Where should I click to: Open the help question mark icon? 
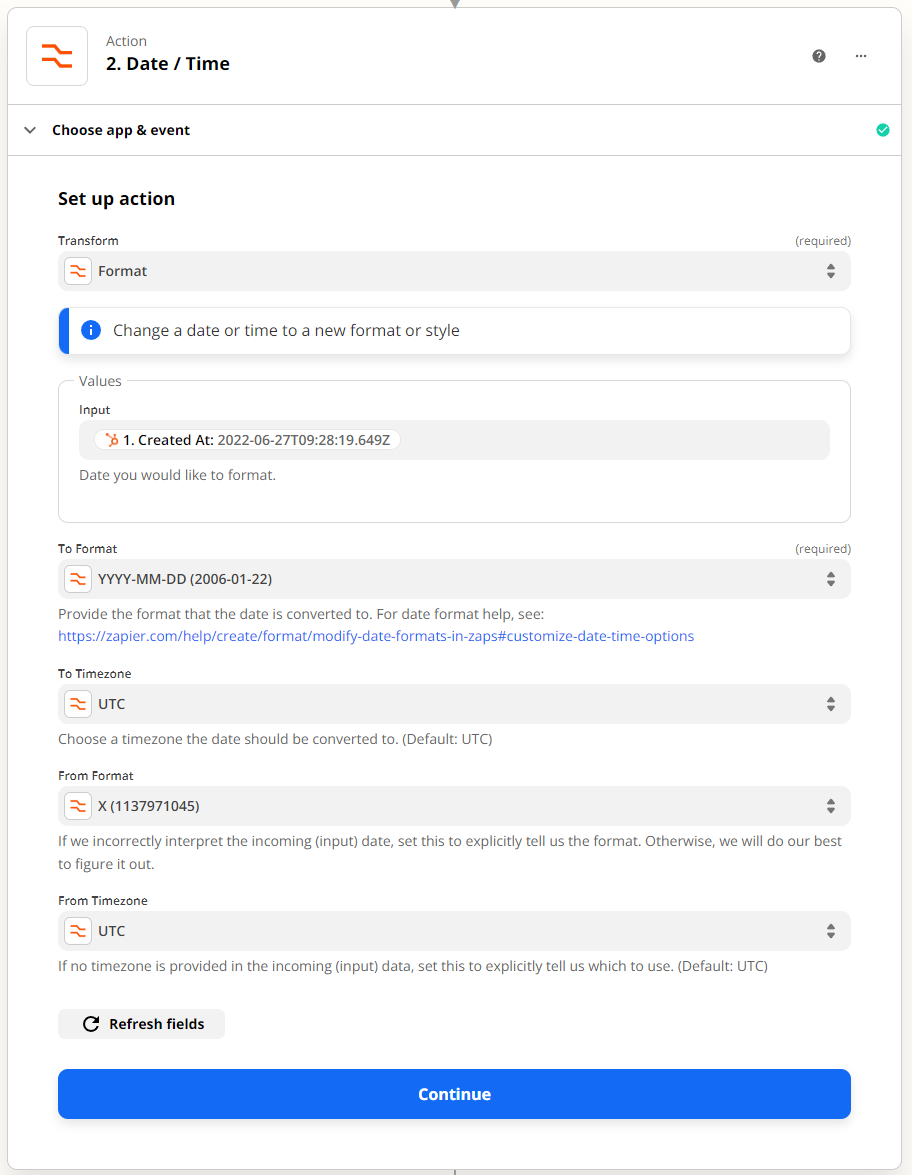coord(819,56)
